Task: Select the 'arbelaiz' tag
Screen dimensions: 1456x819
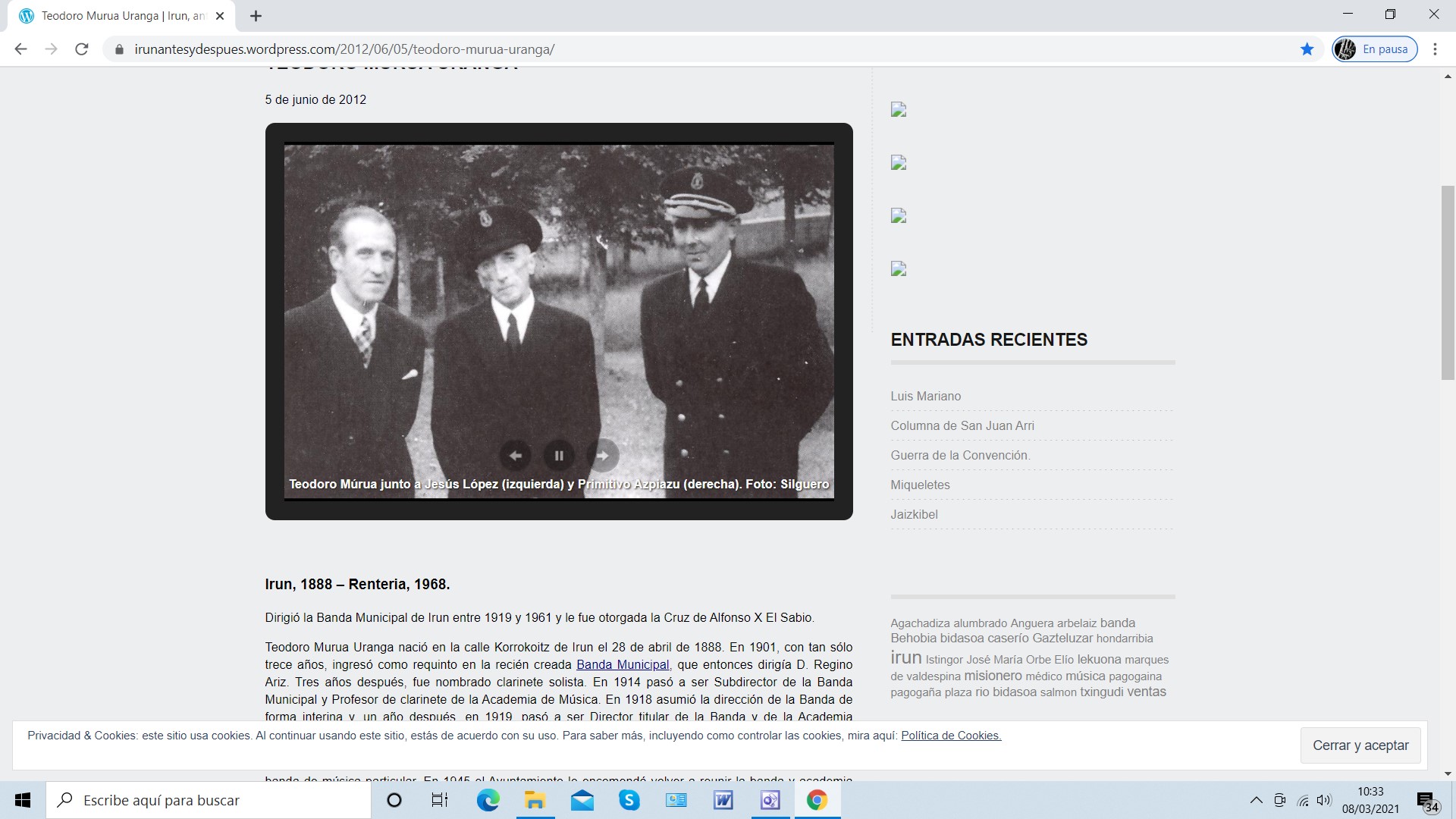Action: tap(1077, 623)
